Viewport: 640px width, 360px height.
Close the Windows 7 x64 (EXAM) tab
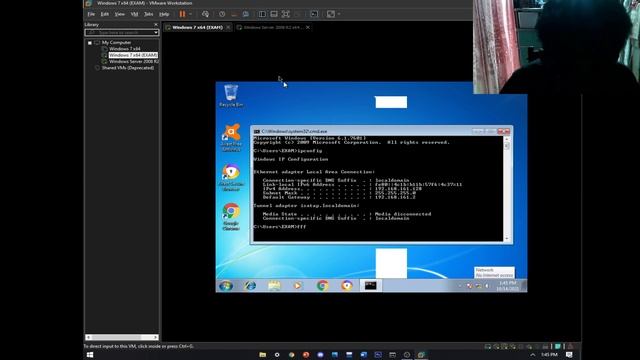(228, 27)
